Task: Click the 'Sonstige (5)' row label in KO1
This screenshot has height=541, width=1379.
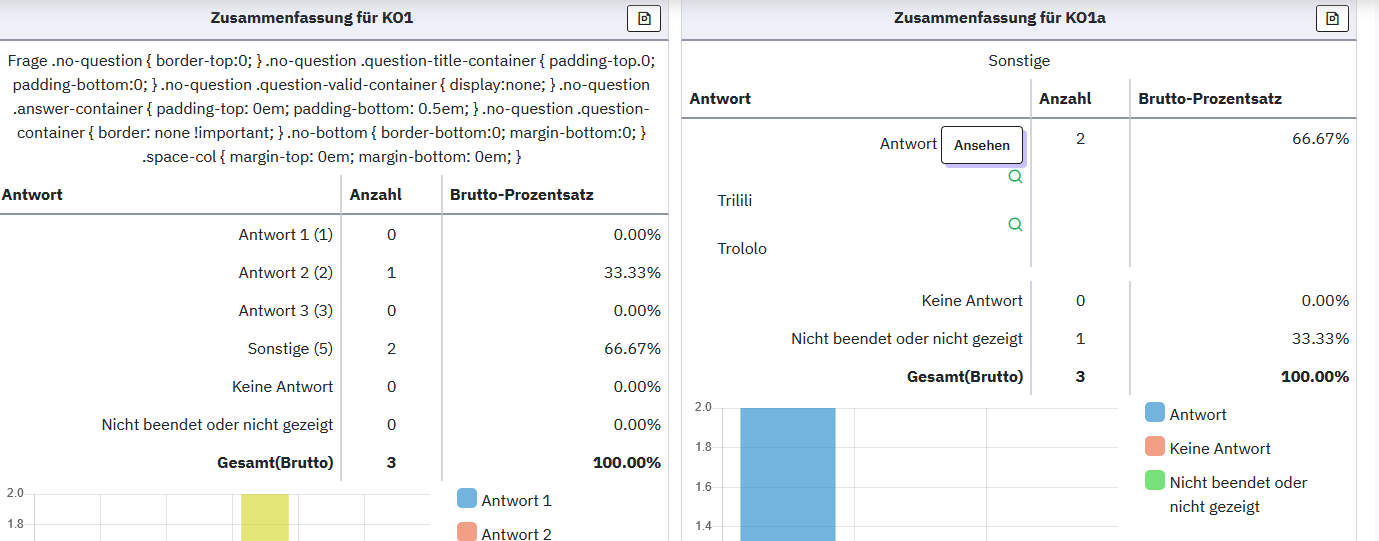Action: 290,349
